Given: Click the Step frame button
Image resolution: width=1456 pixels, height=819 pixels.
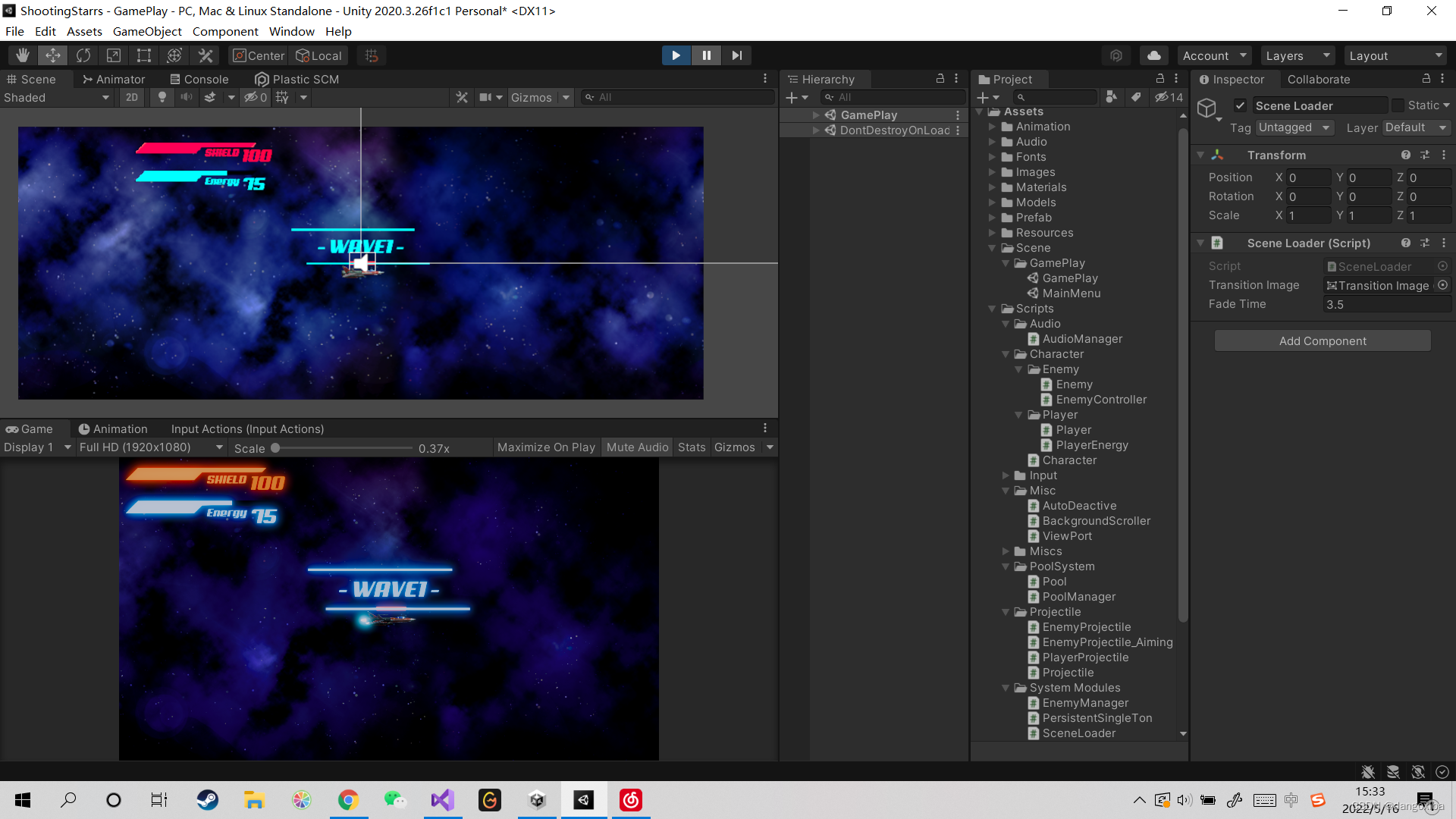Looking at the screenshot, I should [736, 55].
